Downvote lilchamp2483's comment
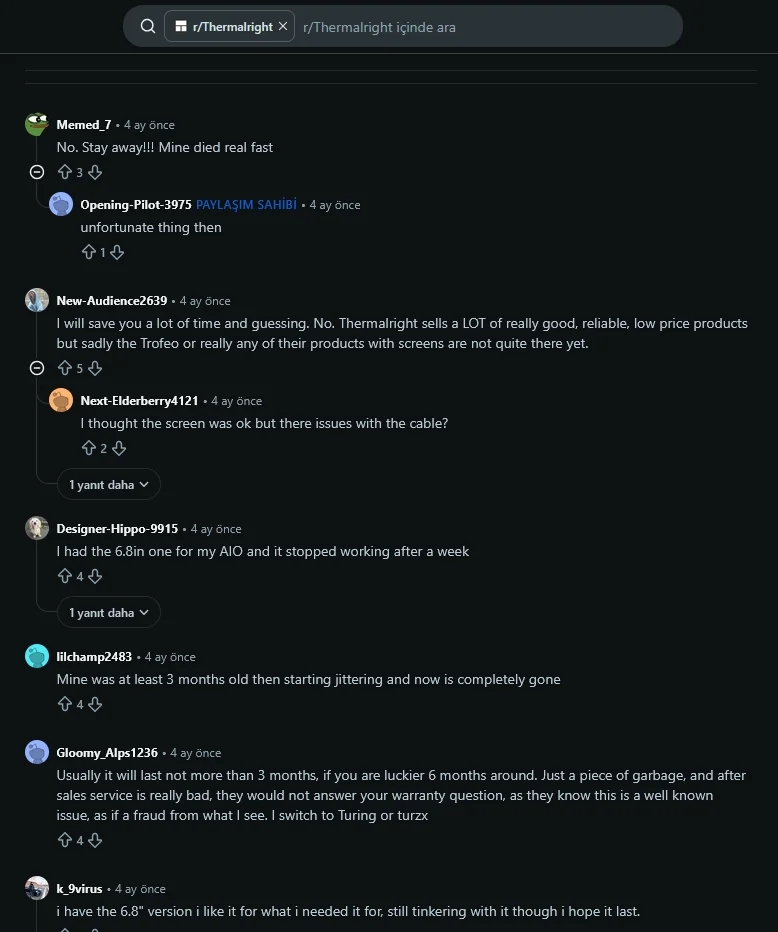This screenshot has height=932, width=778. click(95, 704)
